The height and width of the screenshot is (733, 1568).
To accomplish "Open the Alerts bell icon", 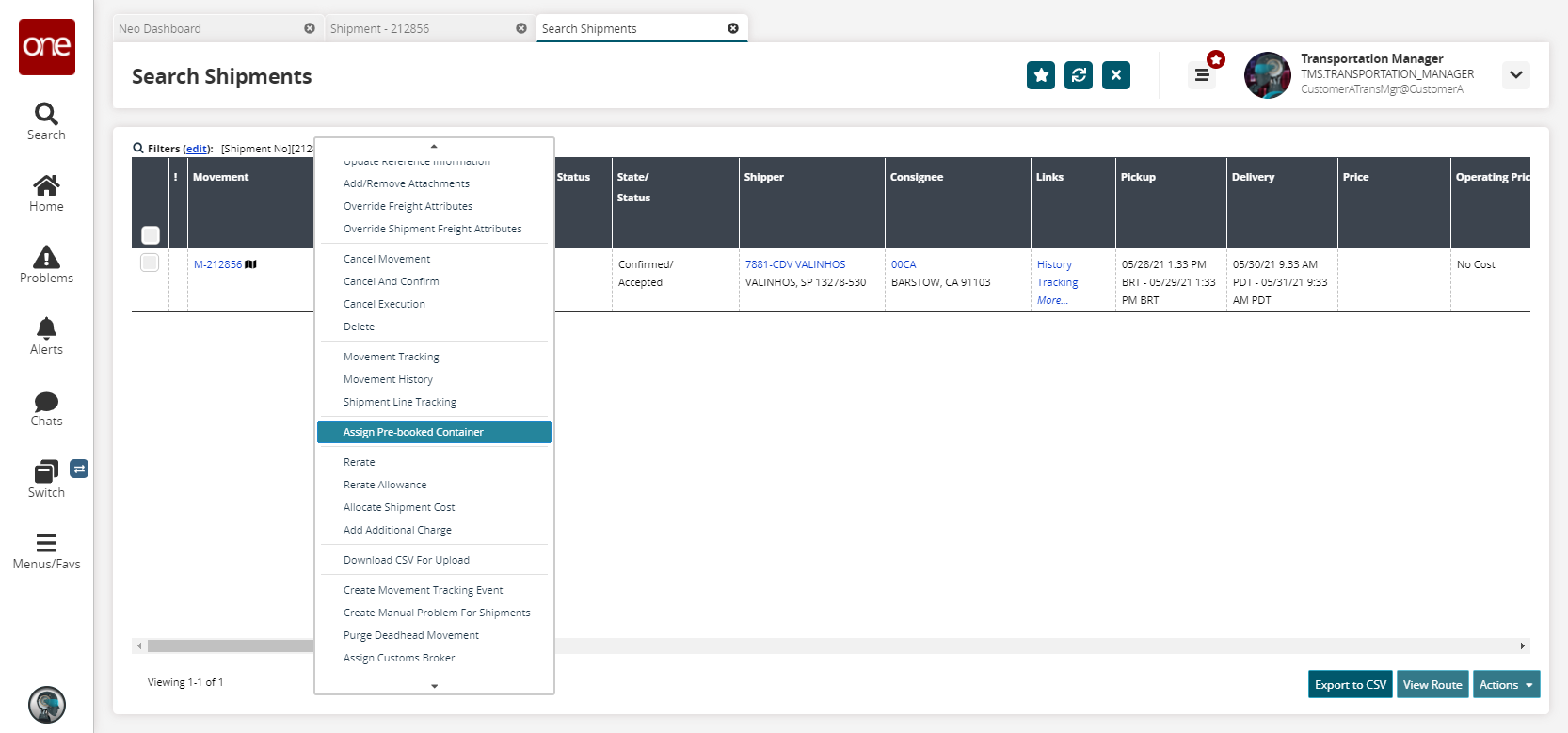I will pos(46,328).
